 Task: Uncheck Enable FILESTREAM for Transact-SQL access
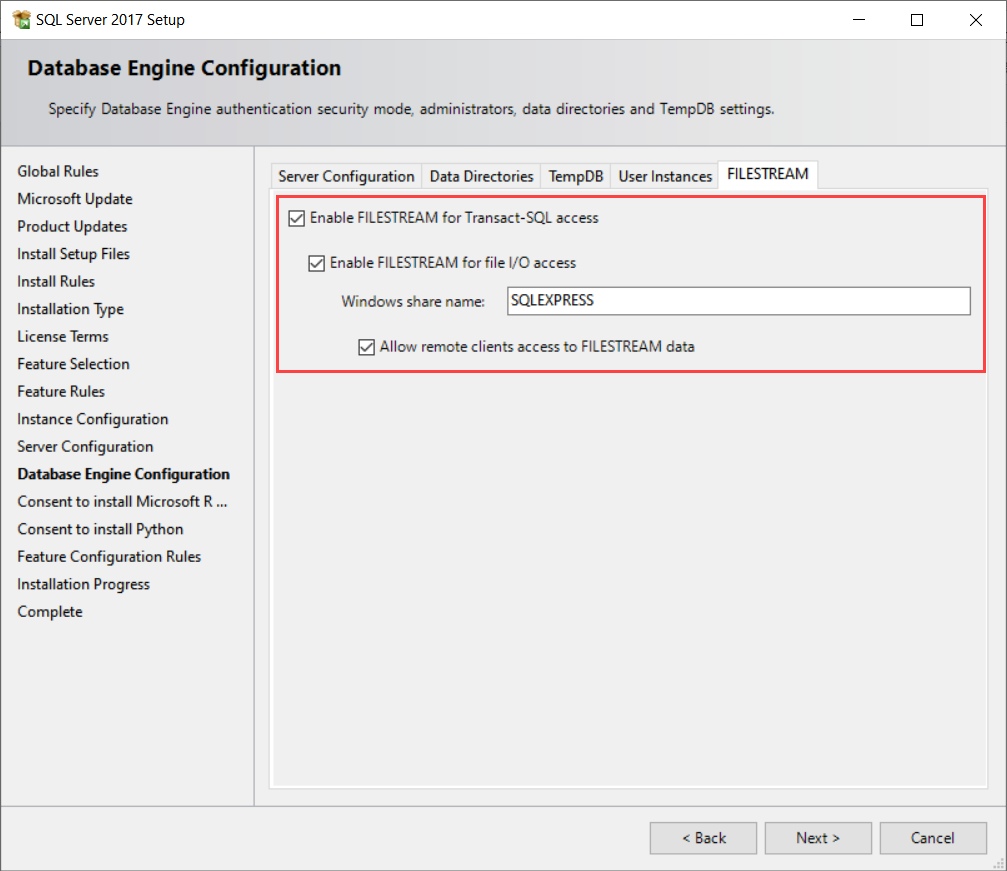pos(296,218)
